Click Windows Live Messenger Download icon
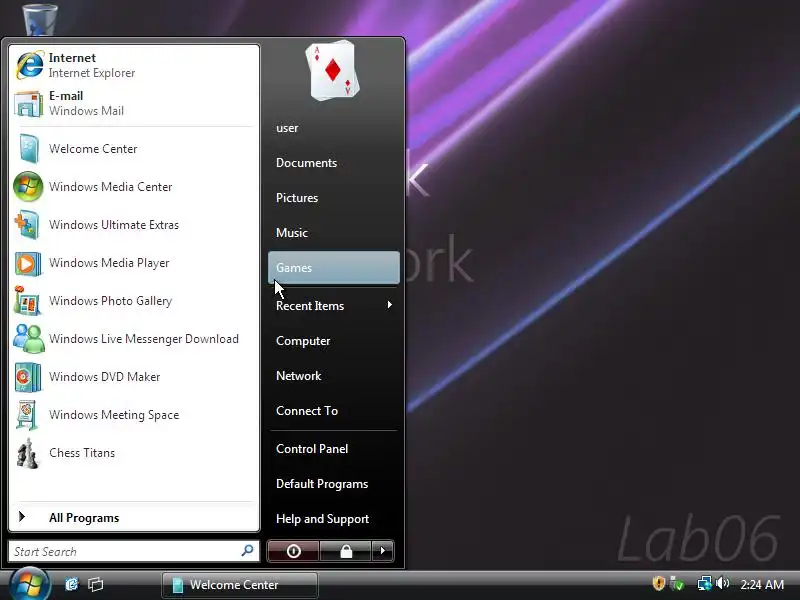This screenshot has width=800, height=600. tap(29, 339)
